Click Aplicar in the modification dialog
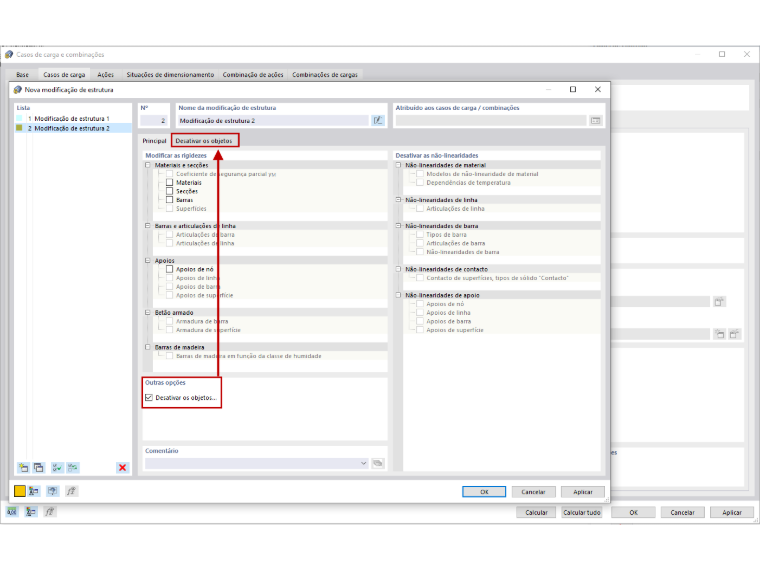This screenshot has width=760, height=570. click(583, 491)
